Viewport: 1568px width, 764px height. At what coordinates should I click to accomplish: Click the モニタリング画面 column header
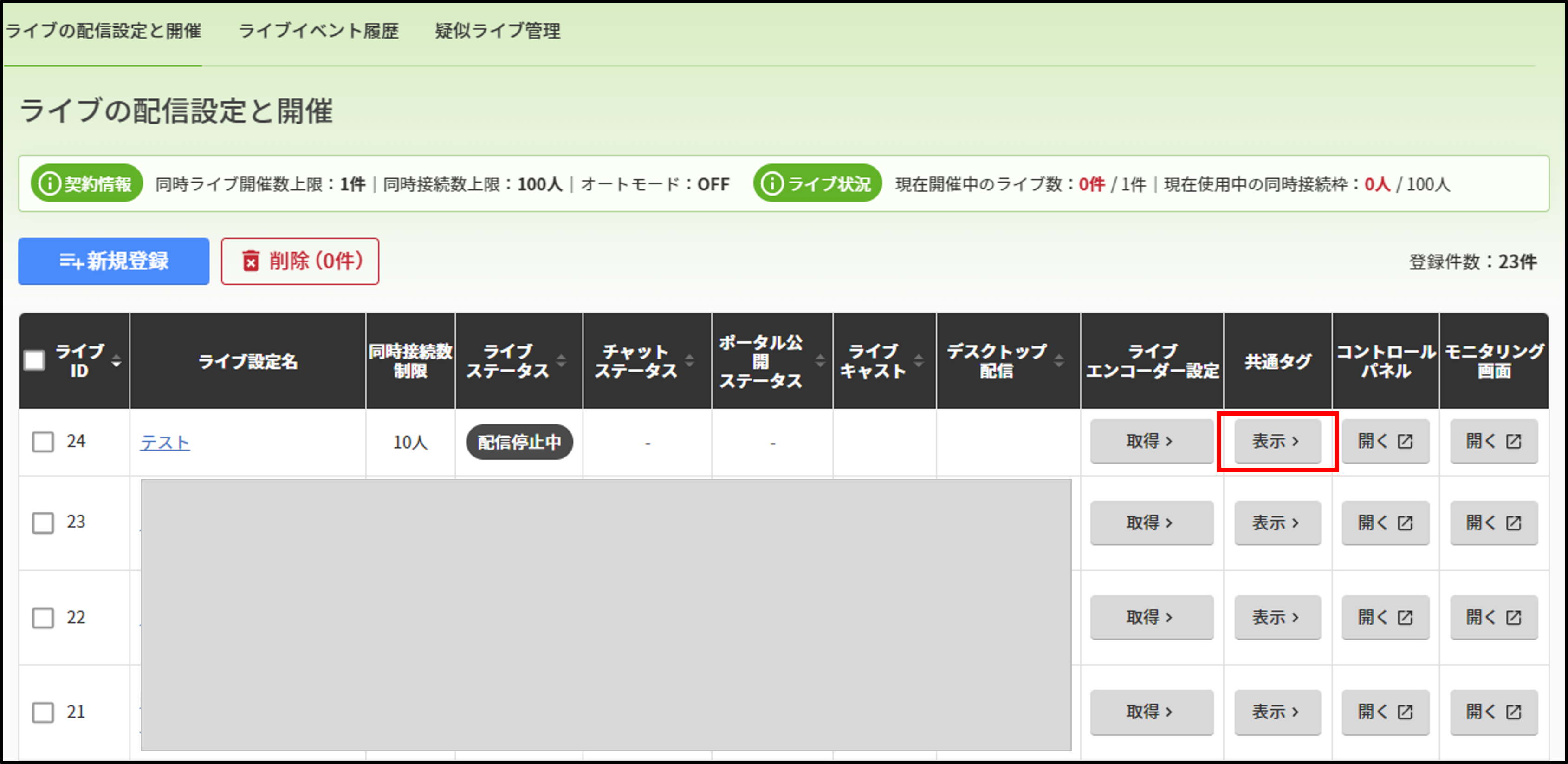tap(1494, 361)
